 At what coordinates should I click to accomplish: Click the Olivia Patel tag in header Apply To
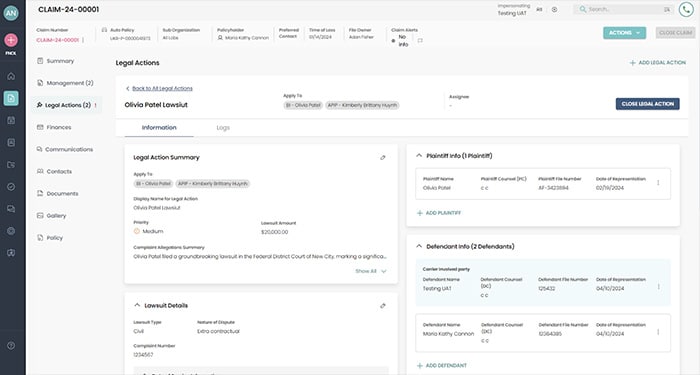coord(303,105)
